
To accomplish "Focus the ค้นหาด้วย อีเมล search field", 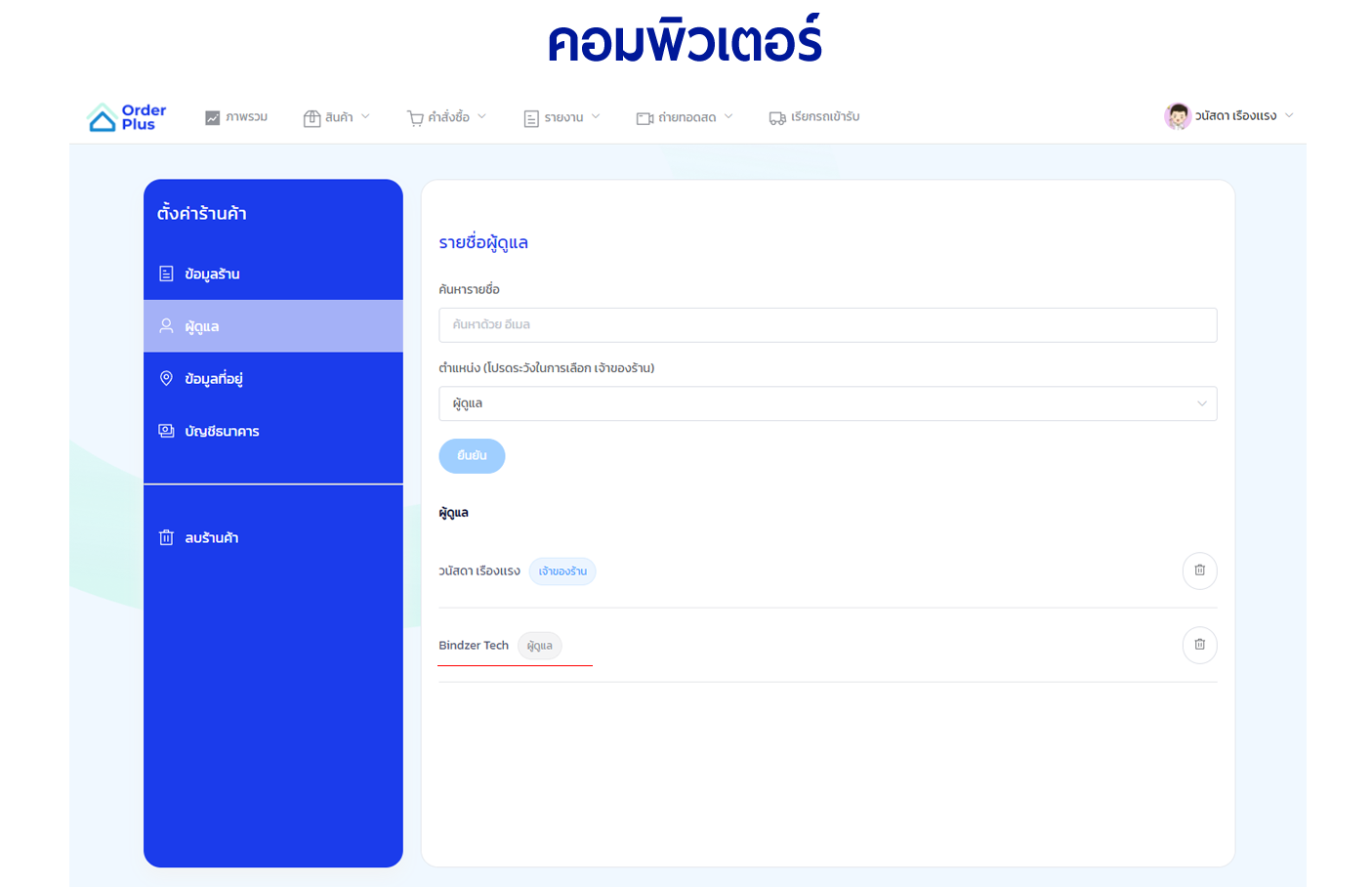I will tap(828, 325).
